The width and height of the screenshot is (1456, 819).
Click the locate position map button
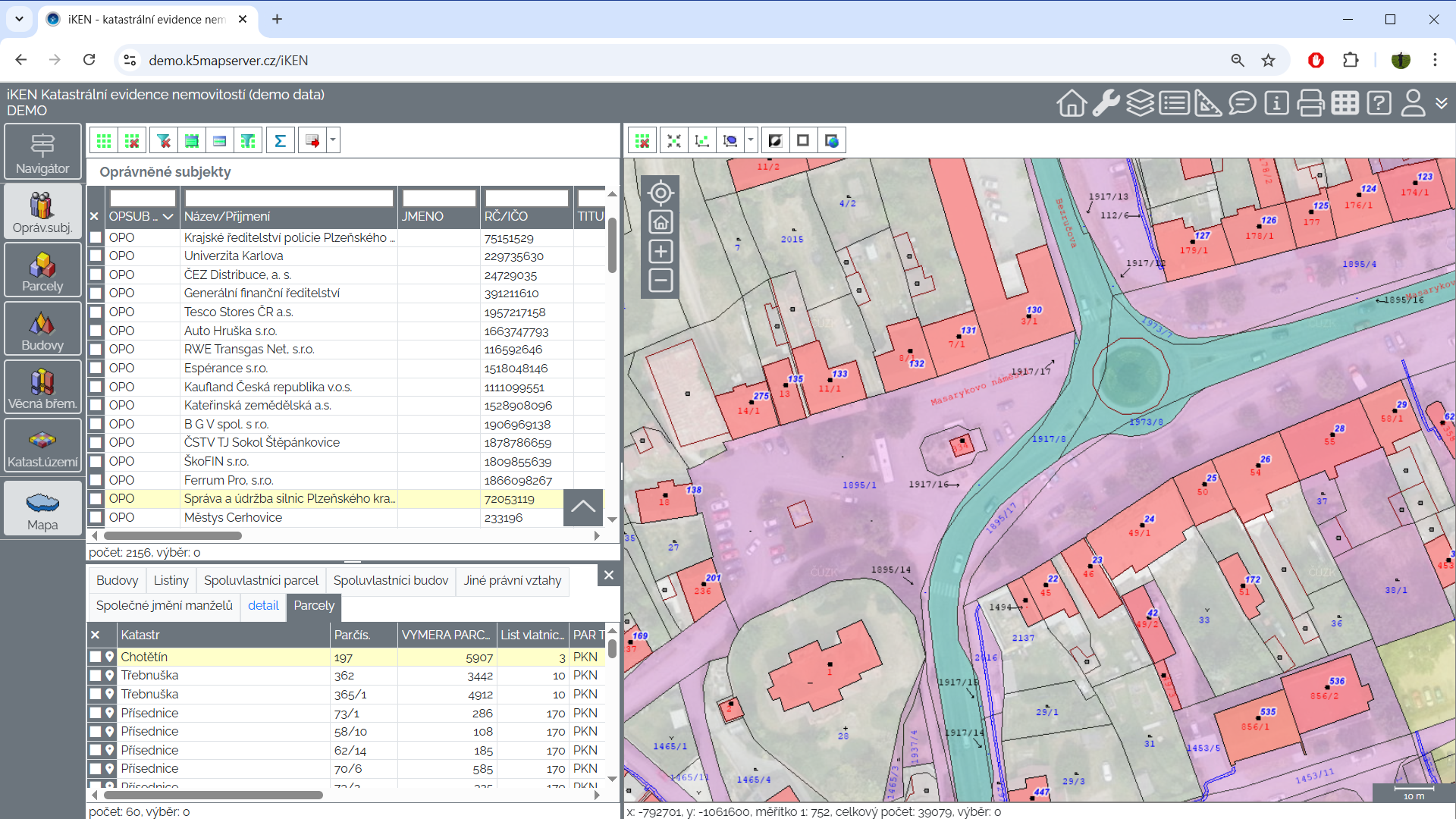point(661,193)
